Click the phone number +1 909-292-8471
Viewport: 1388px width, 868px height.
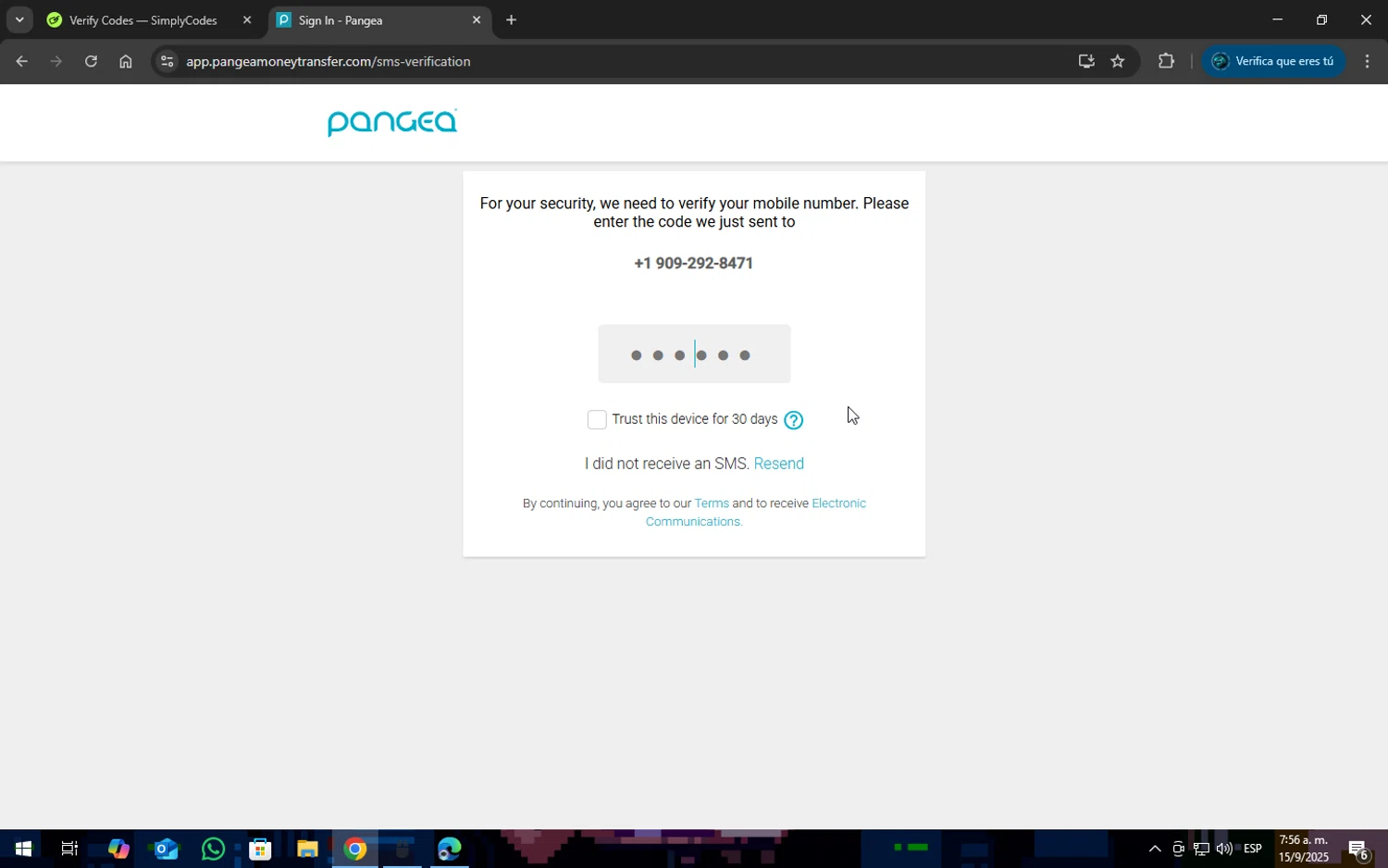click(694, 264)
